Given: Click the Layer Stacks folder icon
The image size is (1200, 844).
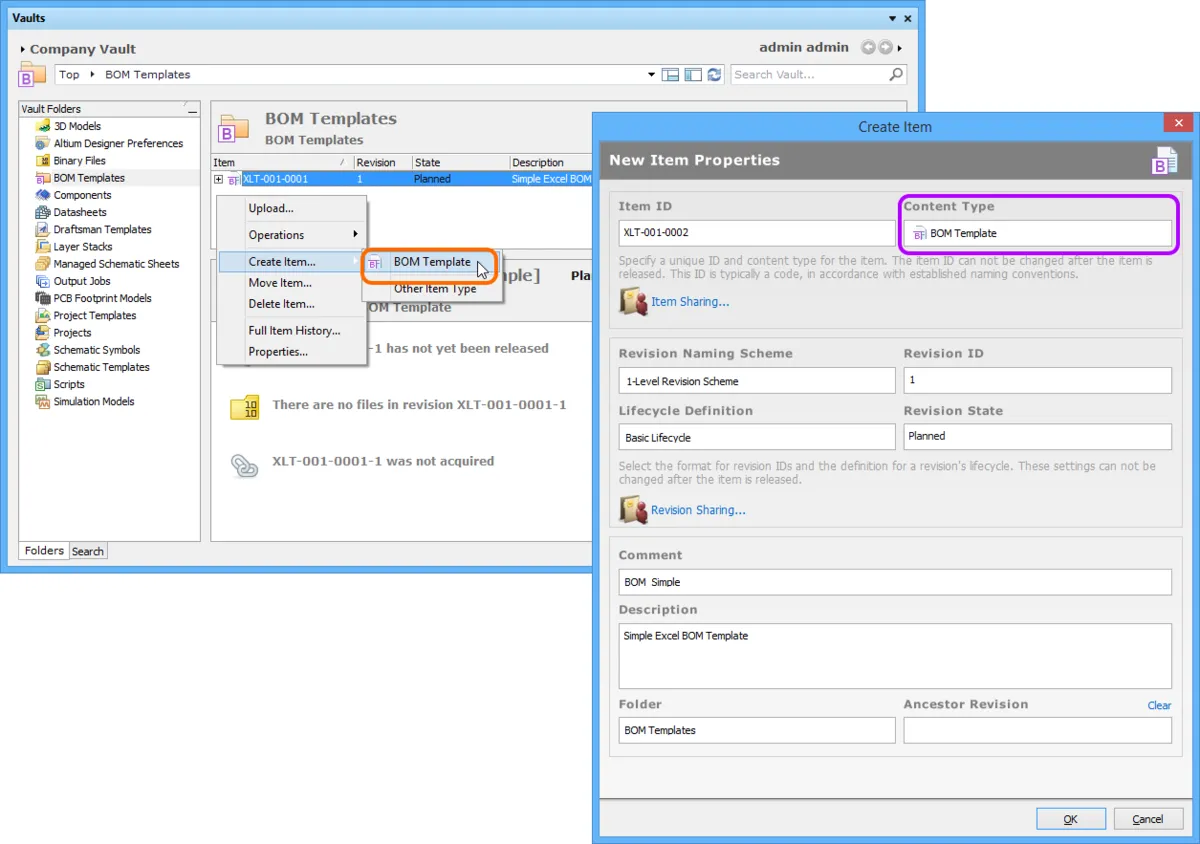Looking at the screenshot, I should [x=43, y=246].
